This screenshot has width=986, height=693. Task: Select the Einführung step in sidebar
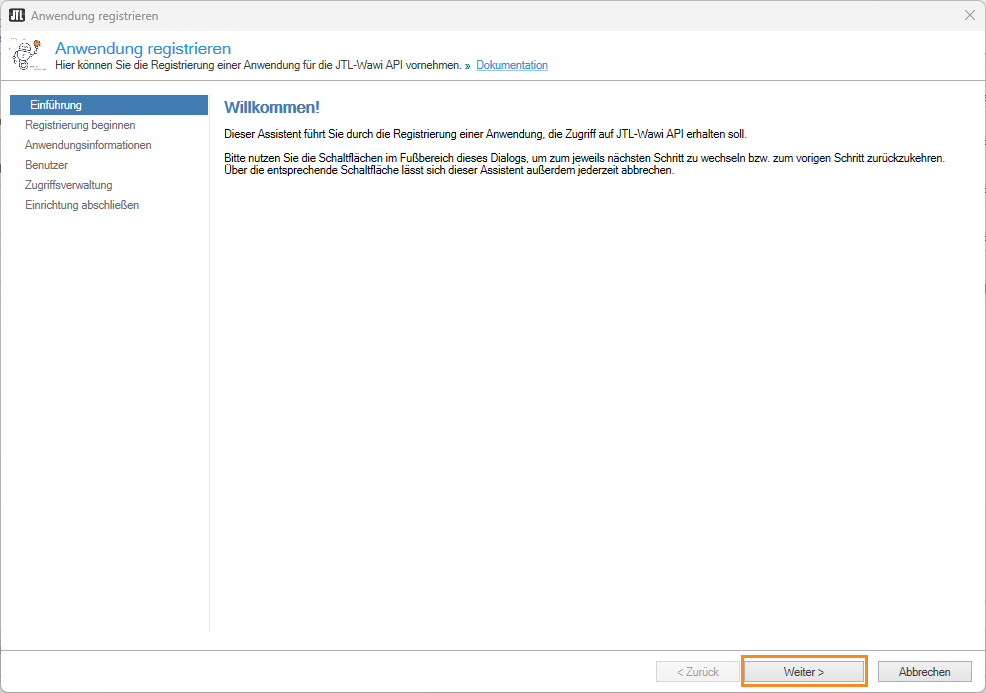pyautogui.click(x=56, y=105)
